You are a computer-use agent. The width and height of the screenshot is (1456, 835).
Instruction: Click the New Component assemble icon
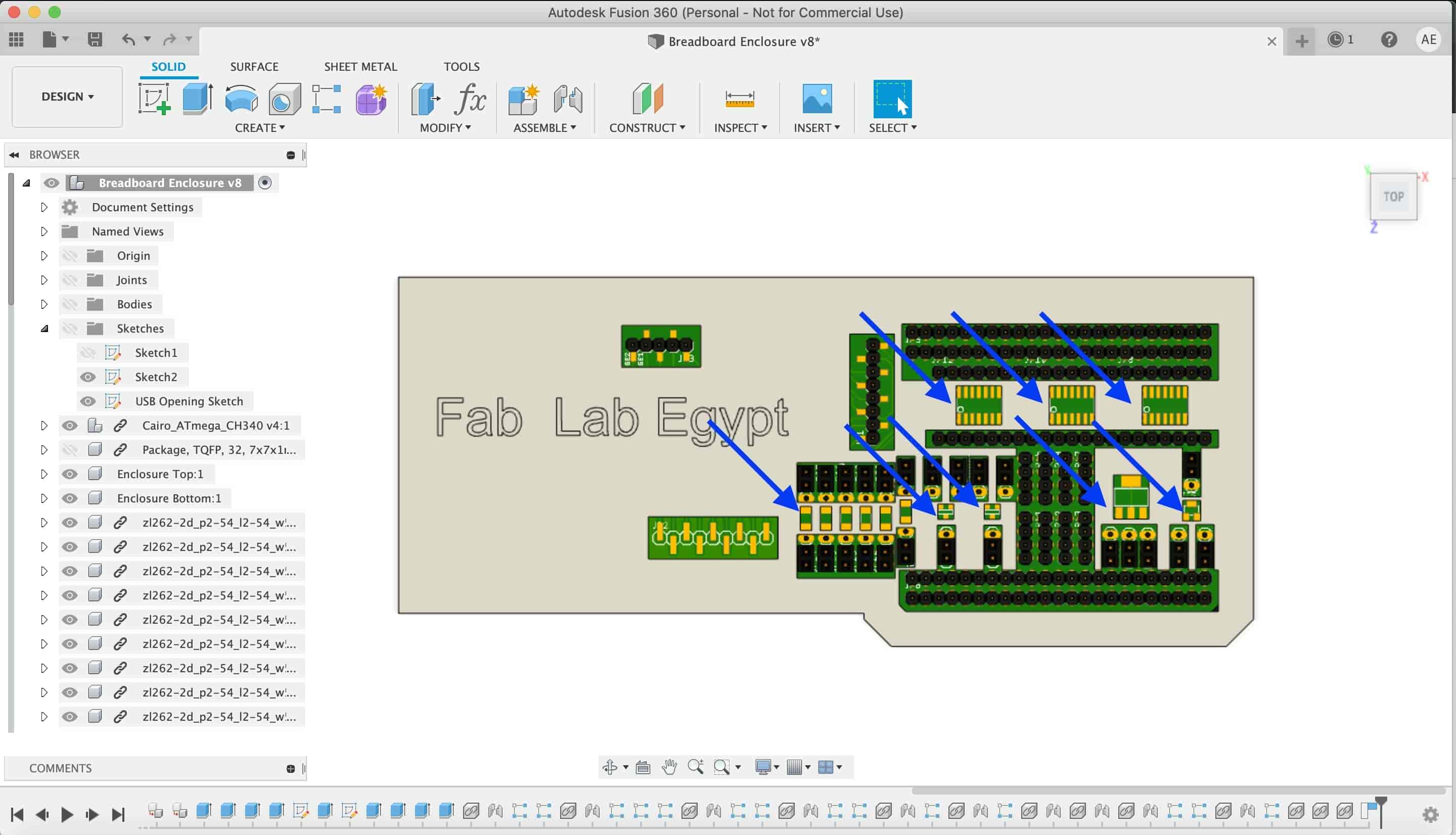[523, 99]
